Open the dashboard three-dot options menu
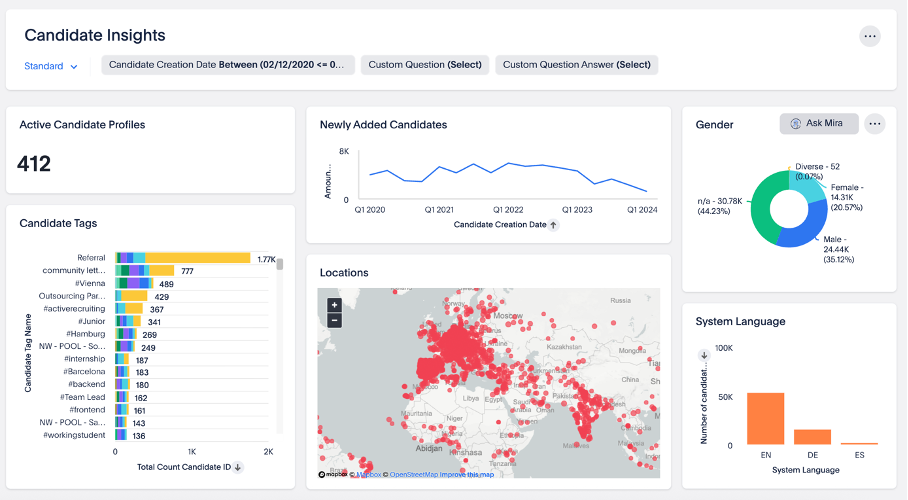 click(870, 36)
